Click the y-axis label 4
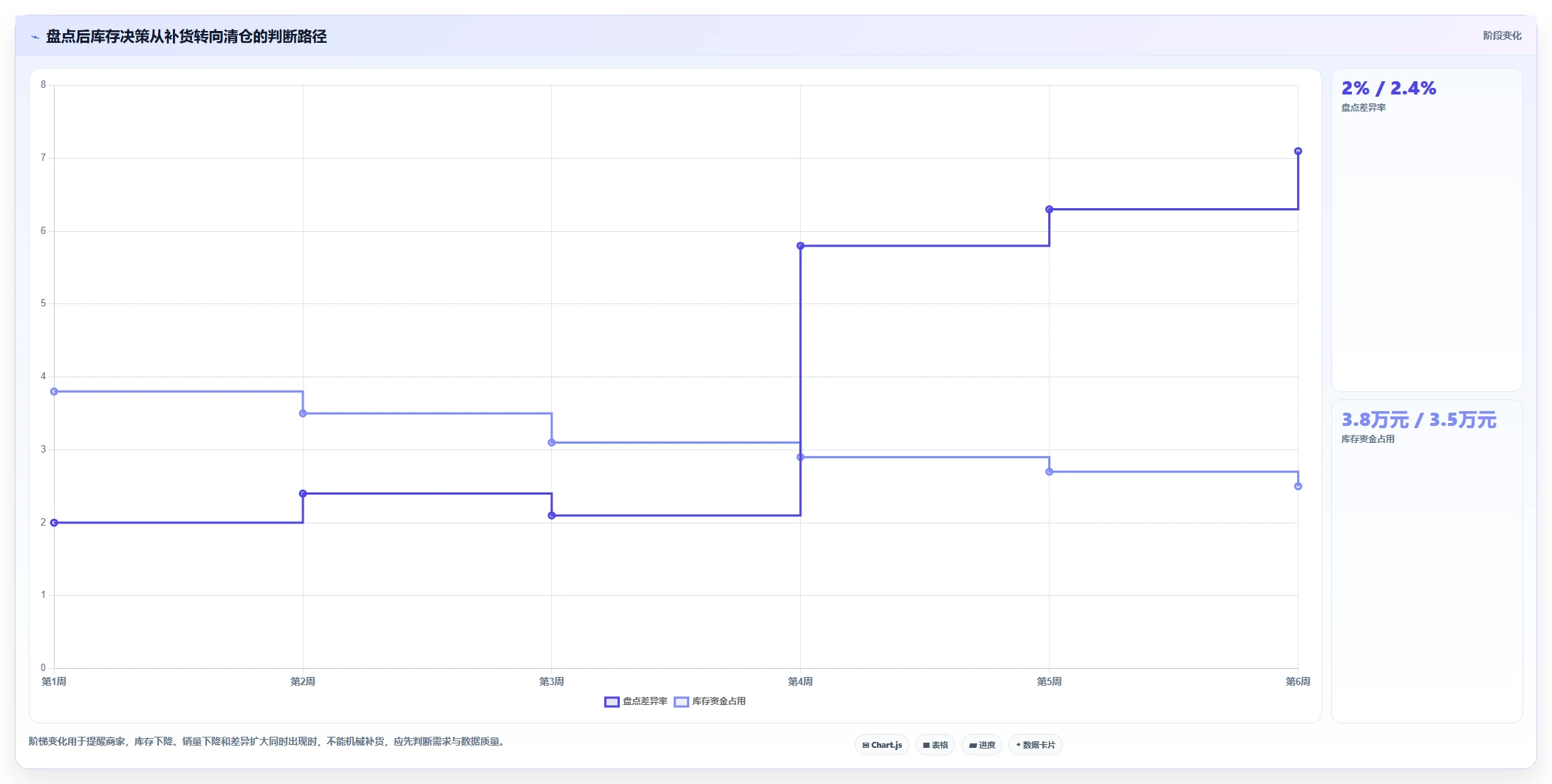This screenshot has width=1552, height=784. click(43, 376)
